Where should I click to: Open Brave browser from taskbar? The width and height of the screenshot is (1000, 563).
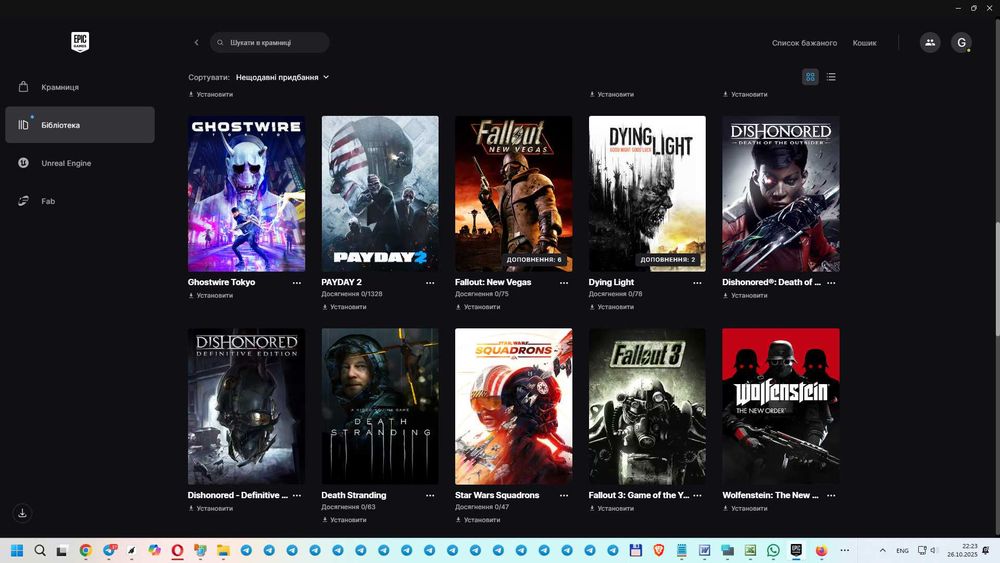coord(658,550)
